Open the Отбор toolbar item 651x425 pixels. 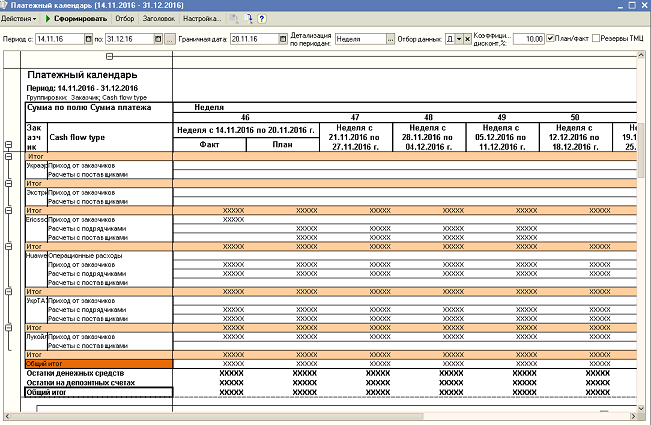pos(125,18)
